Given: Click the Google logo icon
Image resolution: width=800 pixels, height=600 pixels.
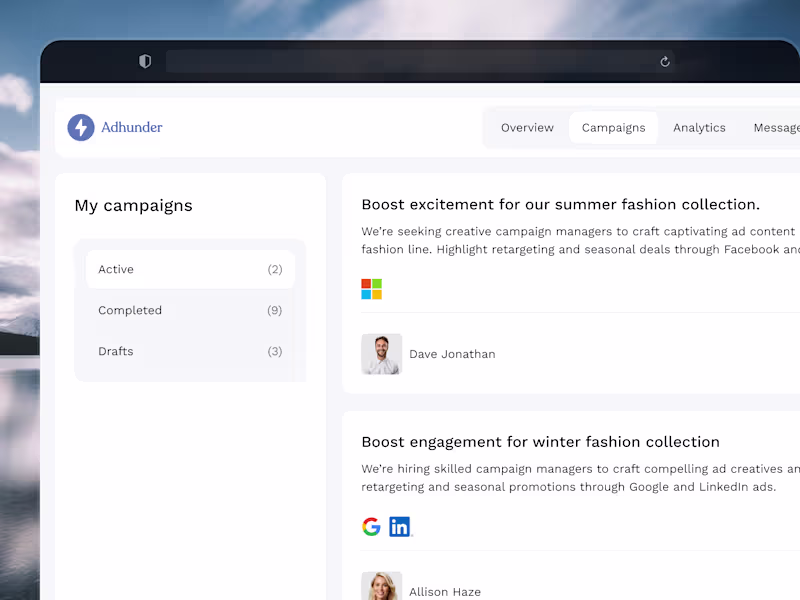Looking at the screenshot, I should click(x=371, y=527).
